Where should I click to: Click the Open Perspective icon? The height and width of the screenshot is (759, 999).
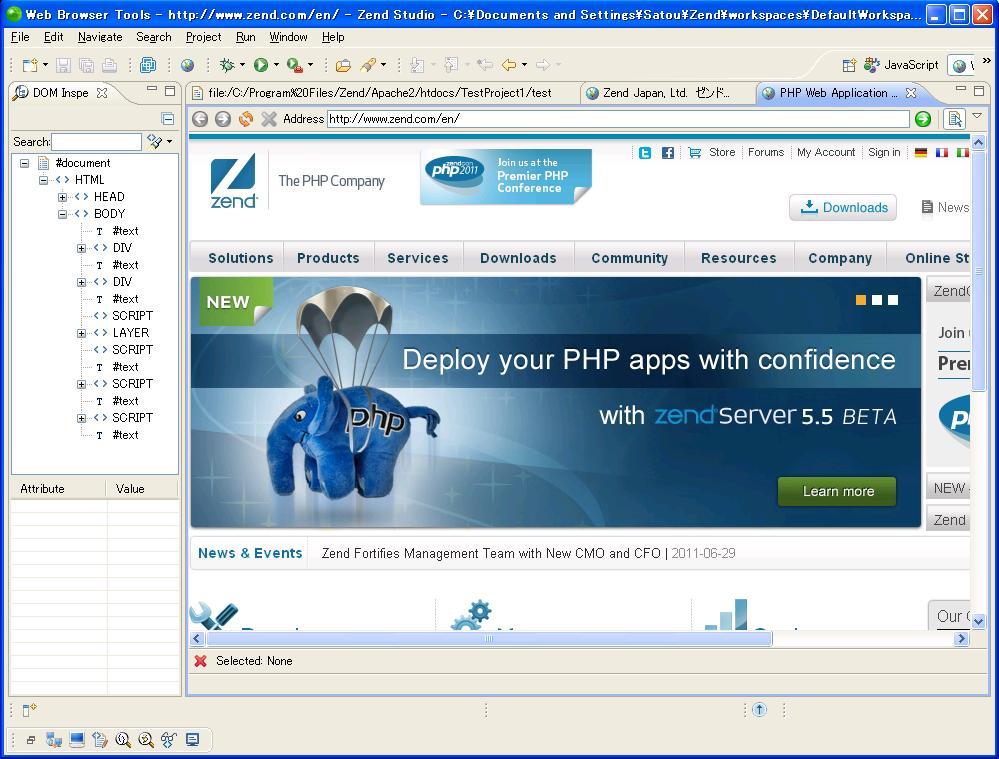point(849,65)
